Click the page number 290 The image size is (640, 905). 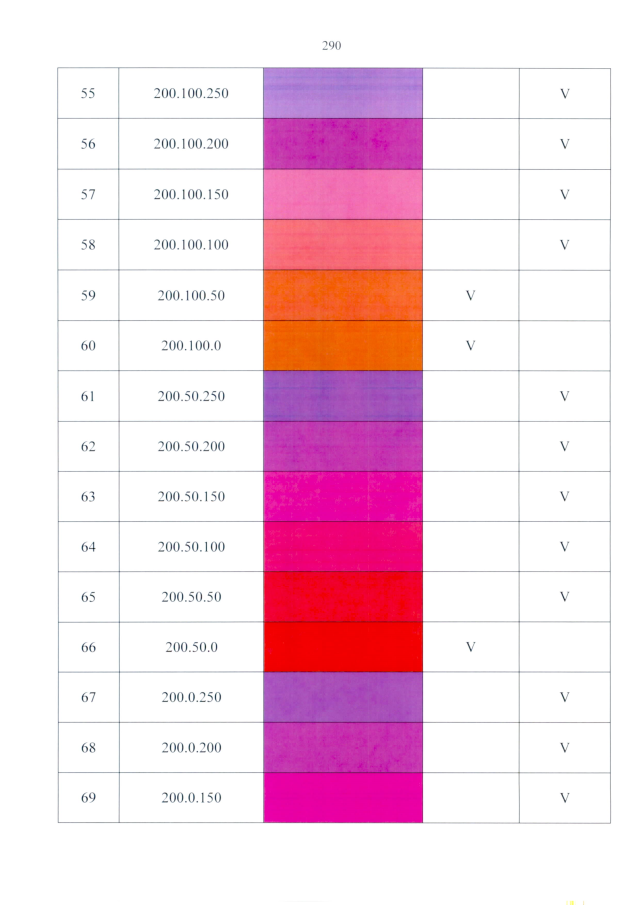(x=332, y=45)
